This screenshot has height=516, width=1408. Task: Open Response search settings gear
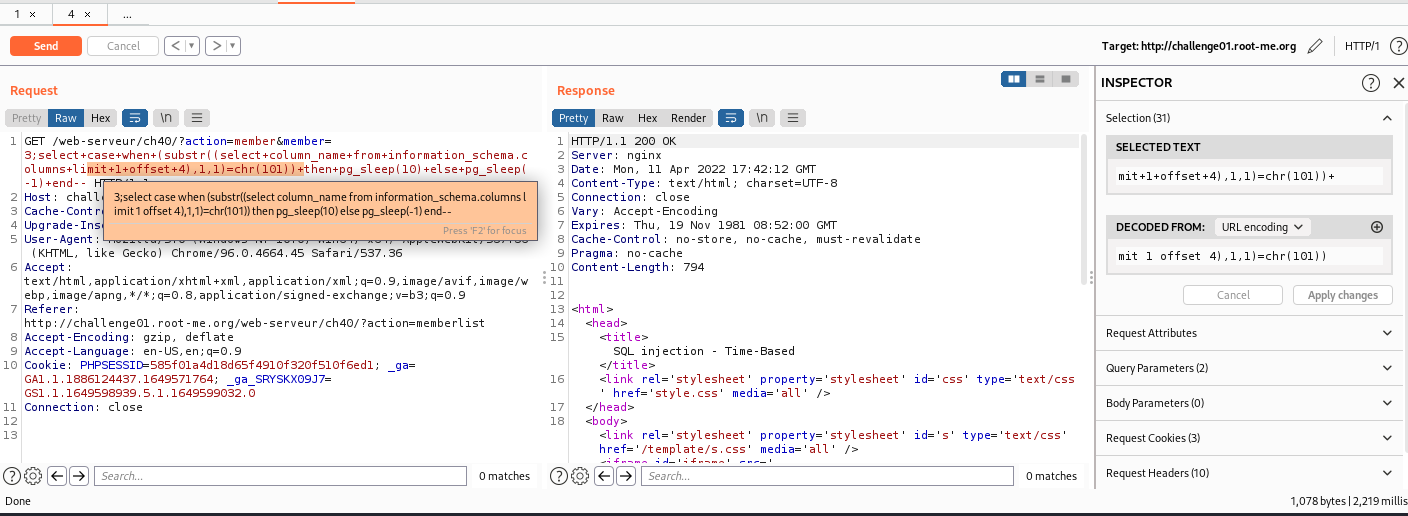click(580, 476)
